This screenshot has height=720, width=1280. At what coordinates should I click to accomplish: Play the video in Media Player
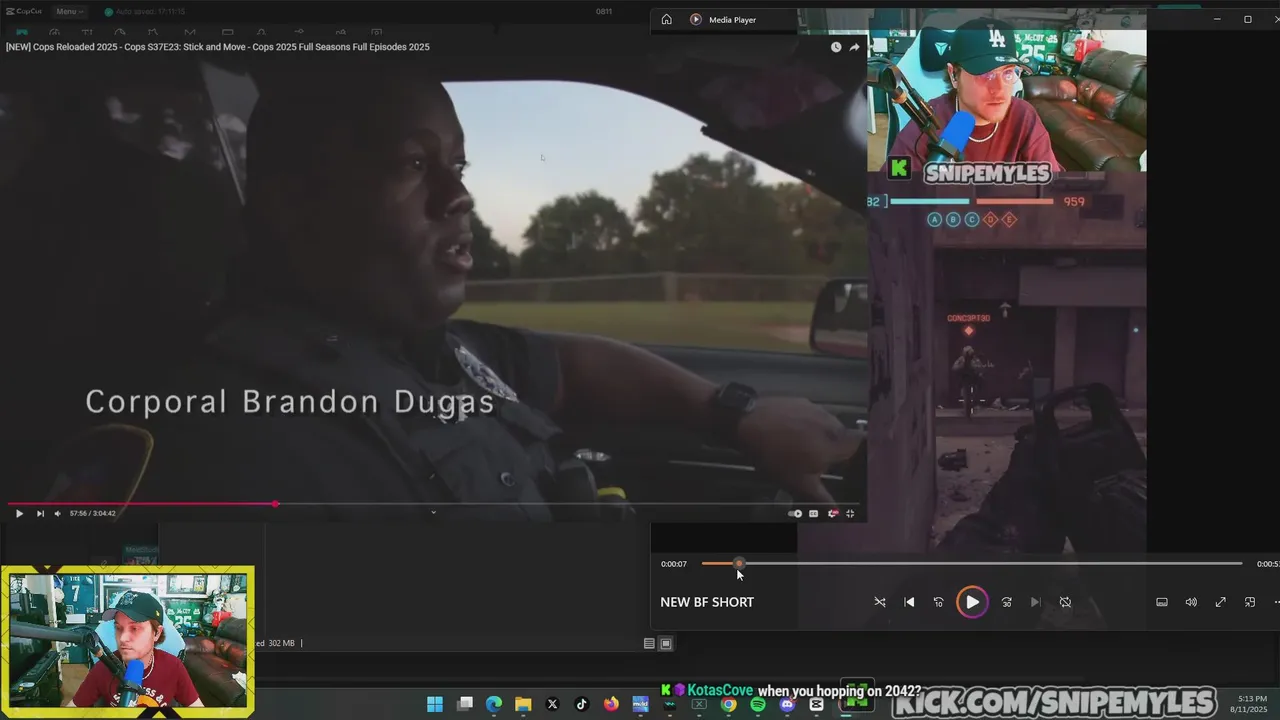pos(972,602)
